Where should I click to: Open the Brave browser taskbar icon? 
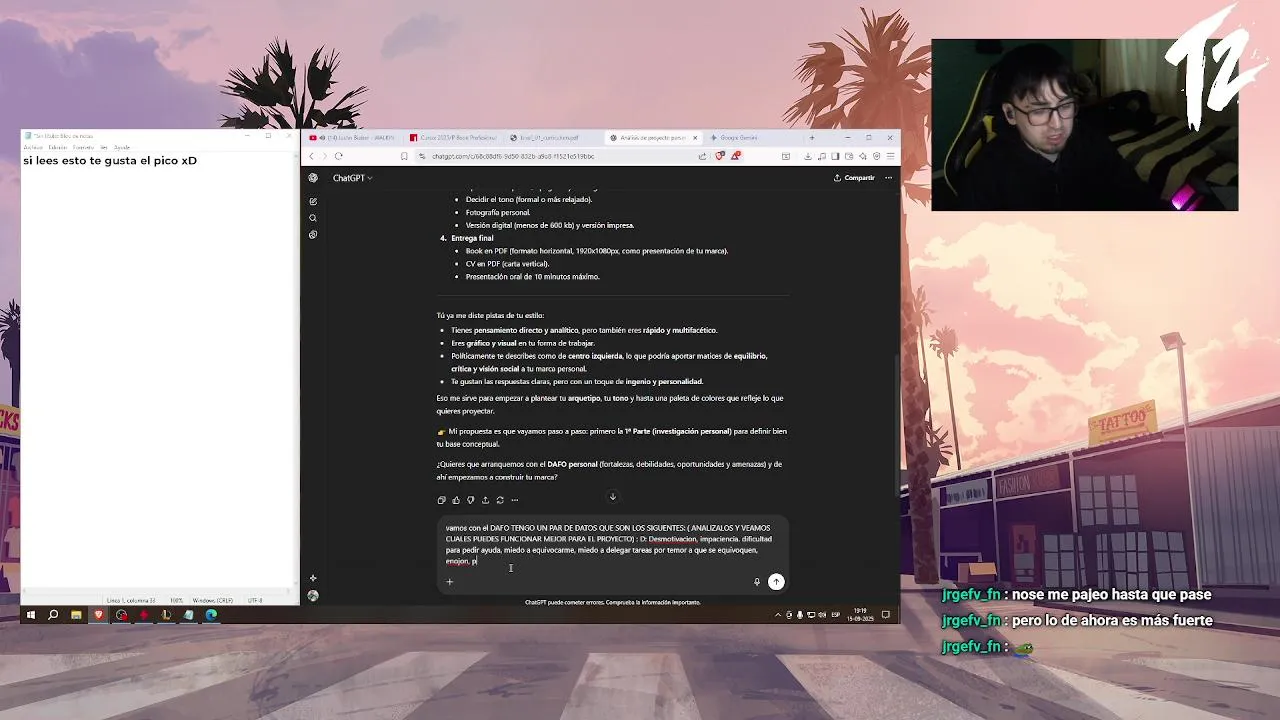98,615
